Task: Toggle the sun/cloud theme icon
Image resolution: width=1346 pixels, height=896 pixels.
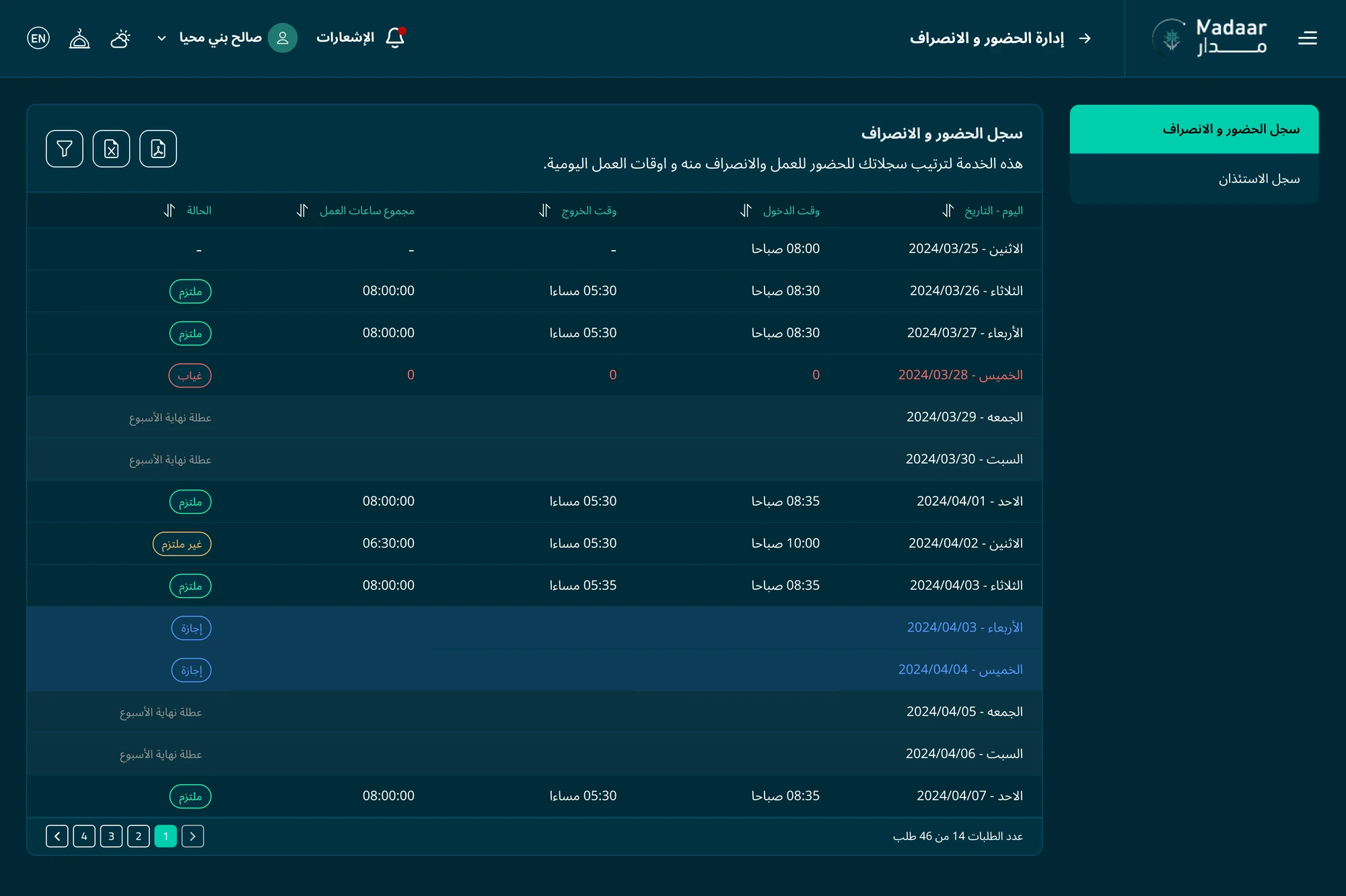Action: pos(120,38)
